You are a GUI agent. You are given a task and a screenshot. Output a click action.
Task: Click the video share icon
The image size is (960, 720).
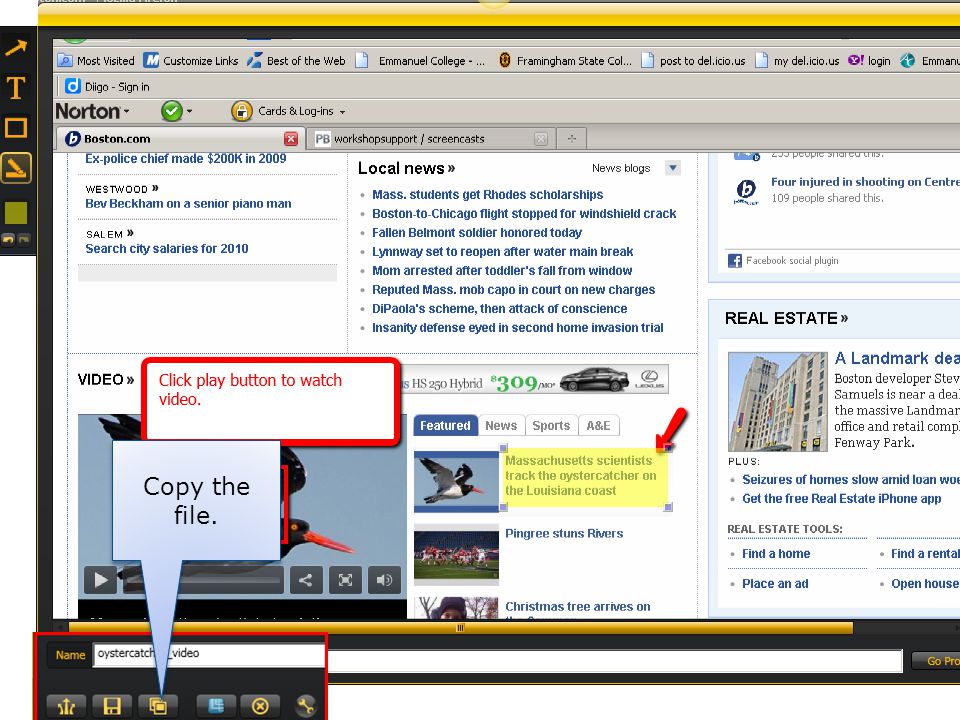pyautogui.click(x=306, y=580)
